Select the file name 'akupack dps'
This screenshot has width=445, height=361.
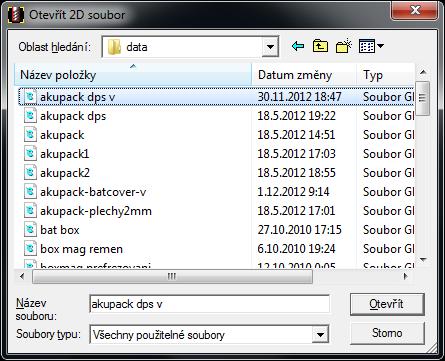pyautogui.click(x=73, y=116)
